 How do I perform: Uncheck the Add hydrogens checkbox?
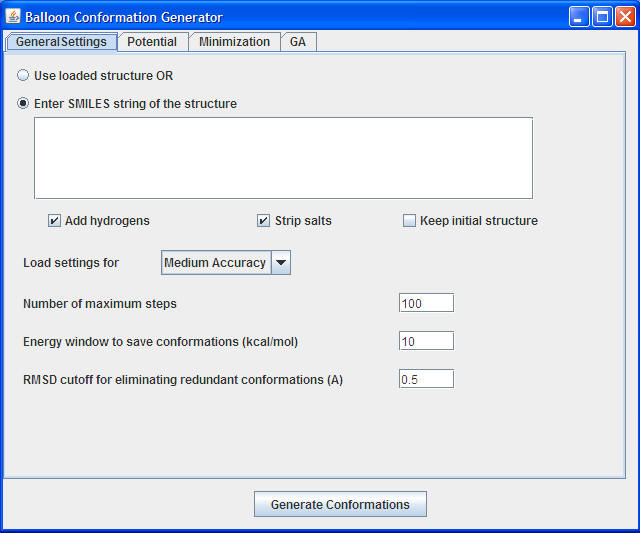tap(54, 221)
